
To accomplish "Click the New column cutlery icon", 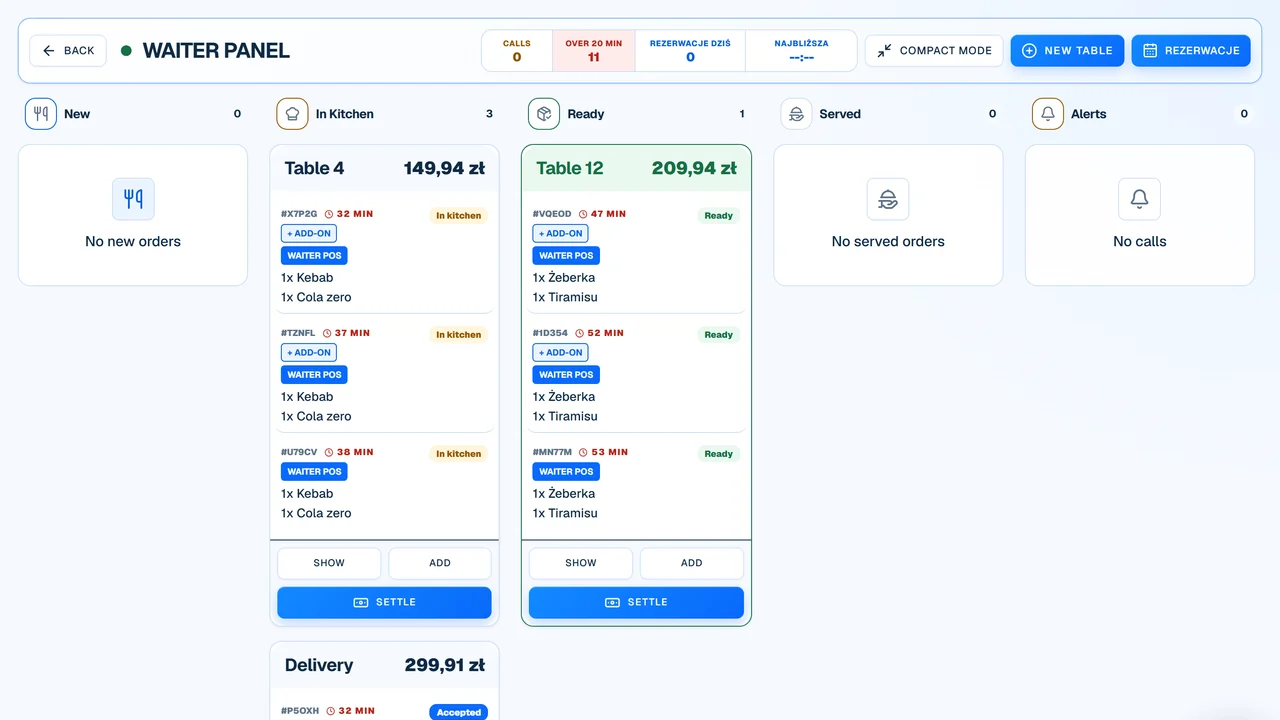I will point(41,114).
